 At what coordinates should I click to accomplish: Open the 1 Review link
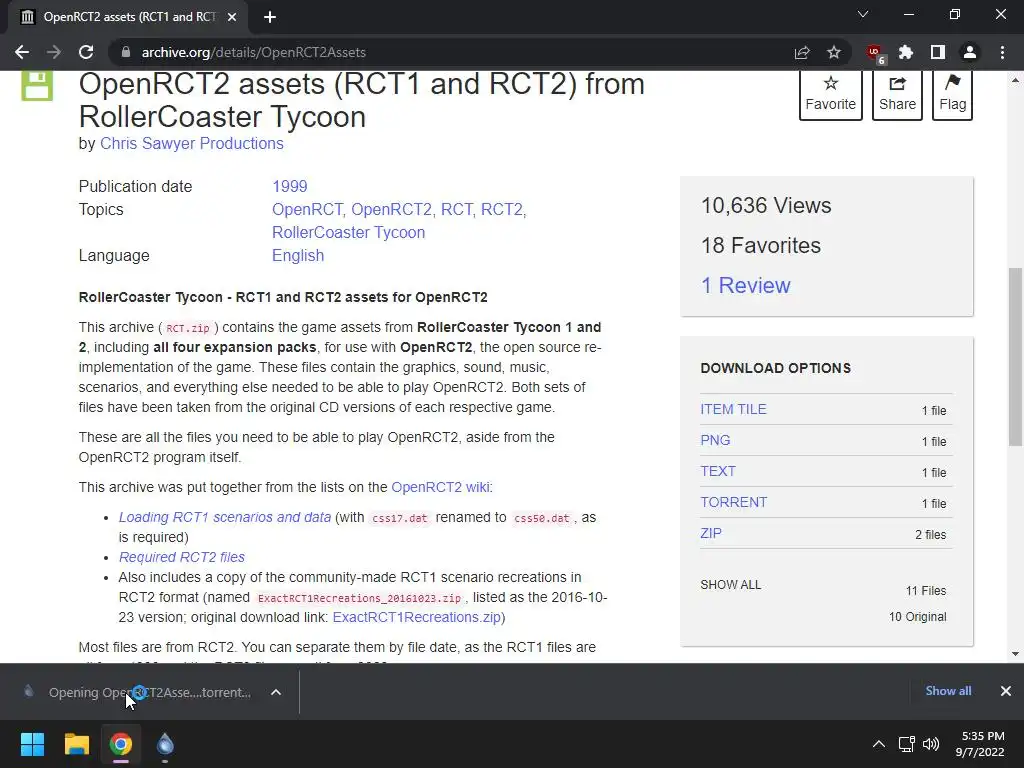point(745,285)
